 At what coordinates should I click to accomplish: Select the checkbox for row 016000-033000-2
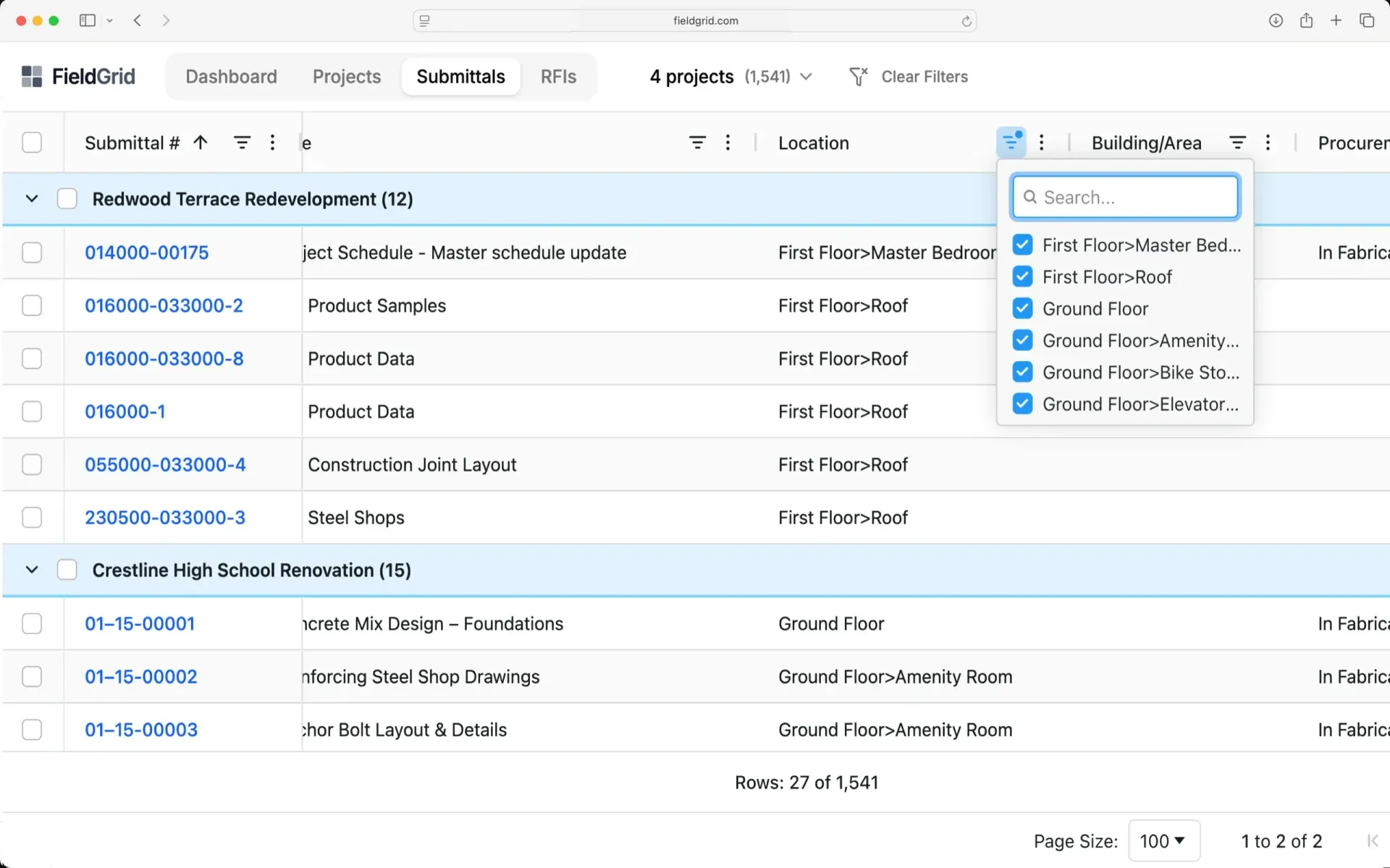tap(32, 306)
